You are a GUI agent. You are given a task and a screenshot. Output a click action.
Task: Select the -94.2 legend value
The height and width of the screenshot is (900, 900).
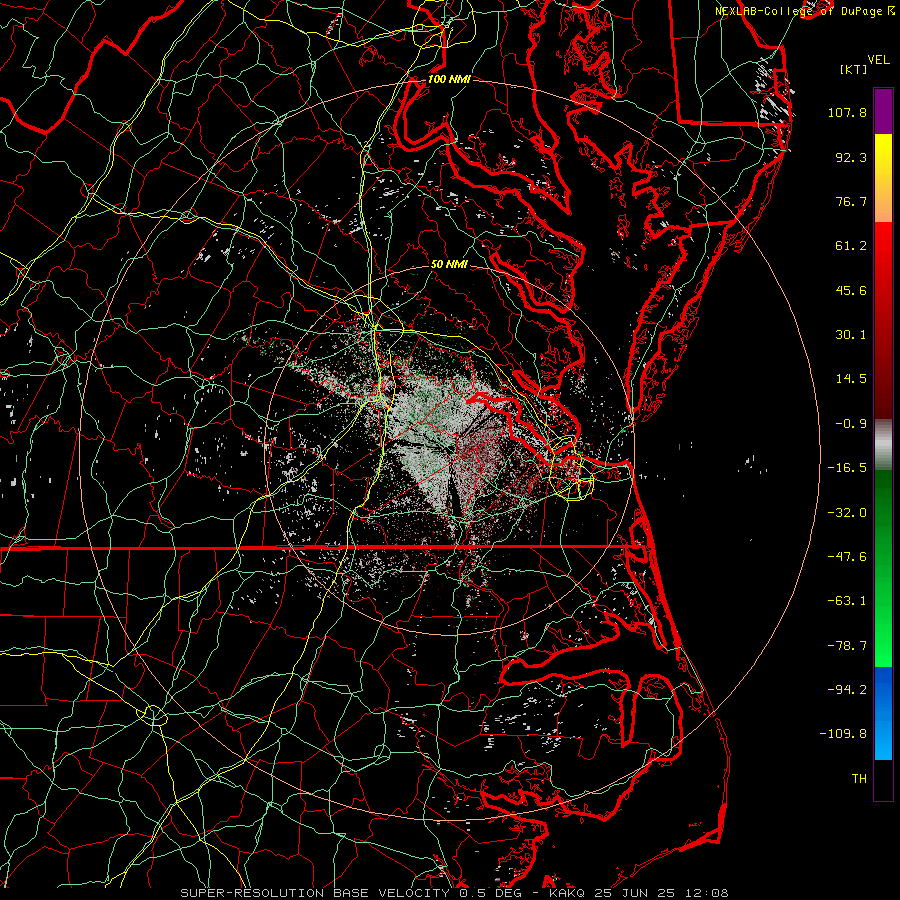point(847,690)
